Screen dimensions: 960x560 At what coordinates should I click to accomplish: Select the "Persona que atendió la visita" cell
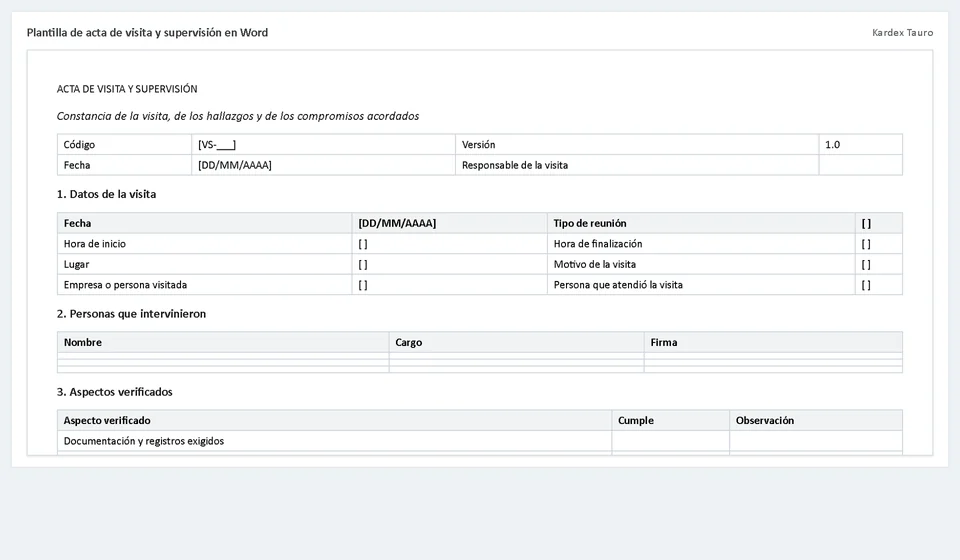point(701,285)
